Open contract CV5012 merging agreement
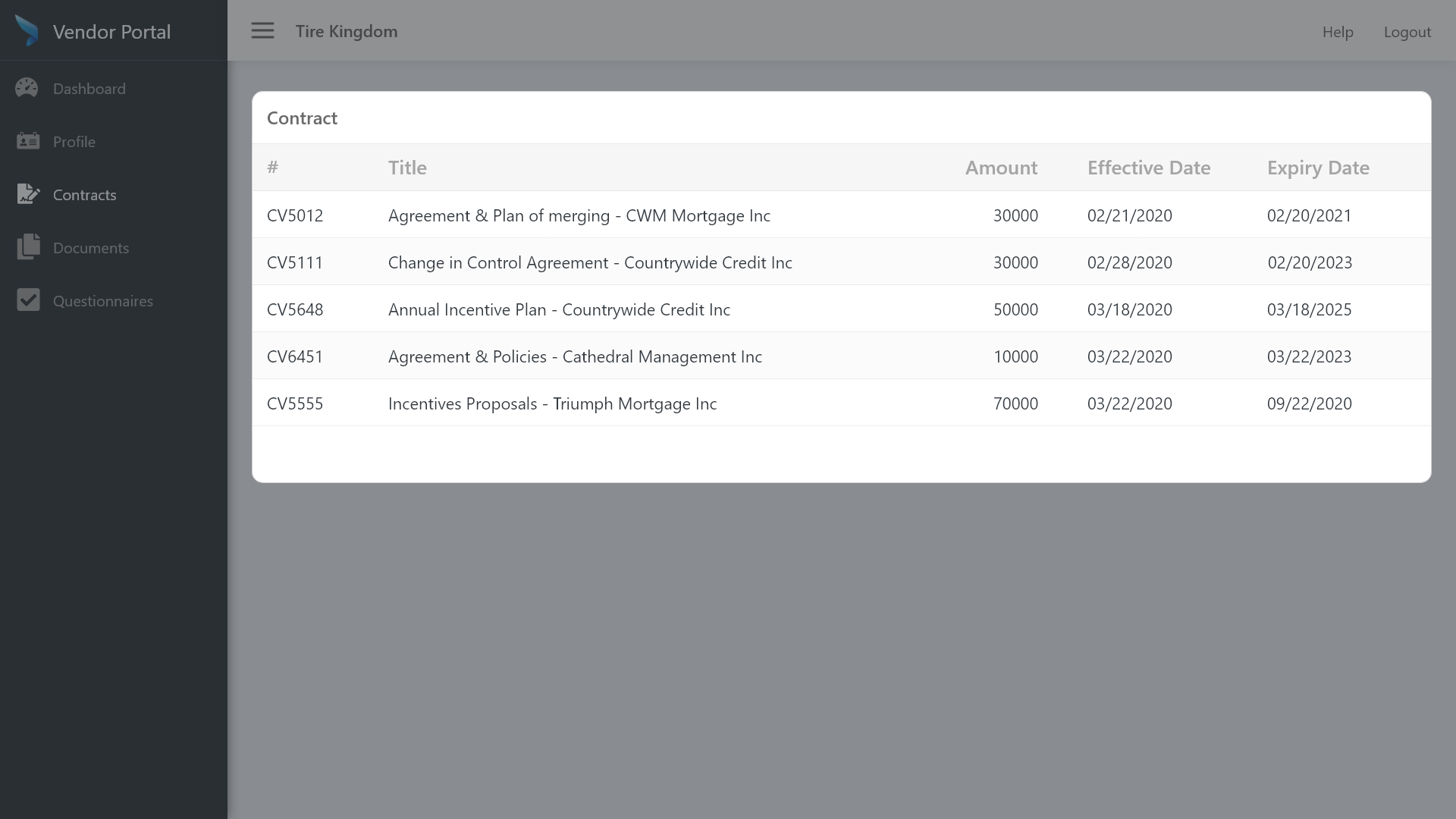Image resolution: width=1456 pixels, height=819 pixels. [579, 215]
